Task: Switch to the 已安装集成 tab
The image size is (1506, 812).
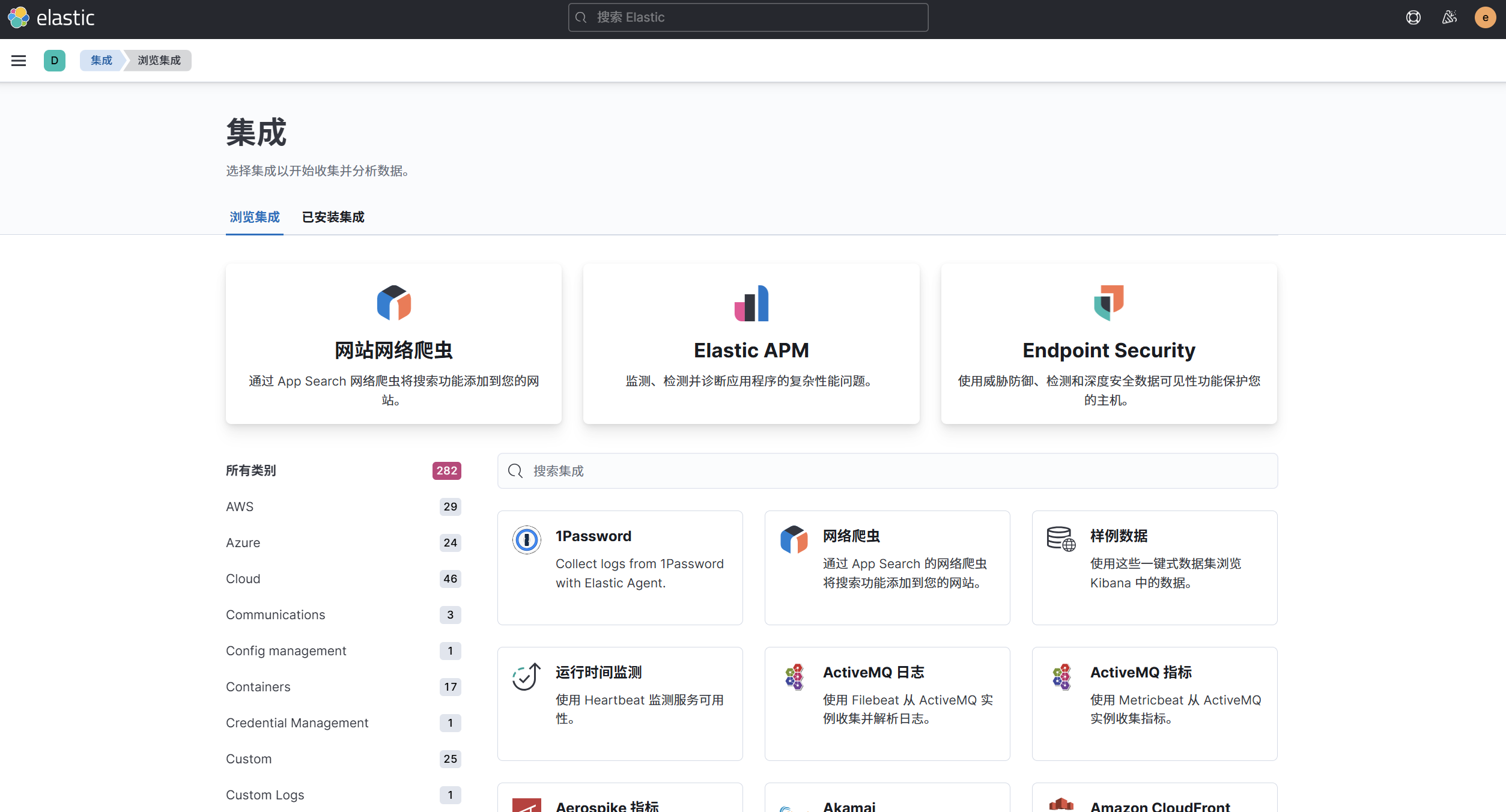Action: pos(333,217)
